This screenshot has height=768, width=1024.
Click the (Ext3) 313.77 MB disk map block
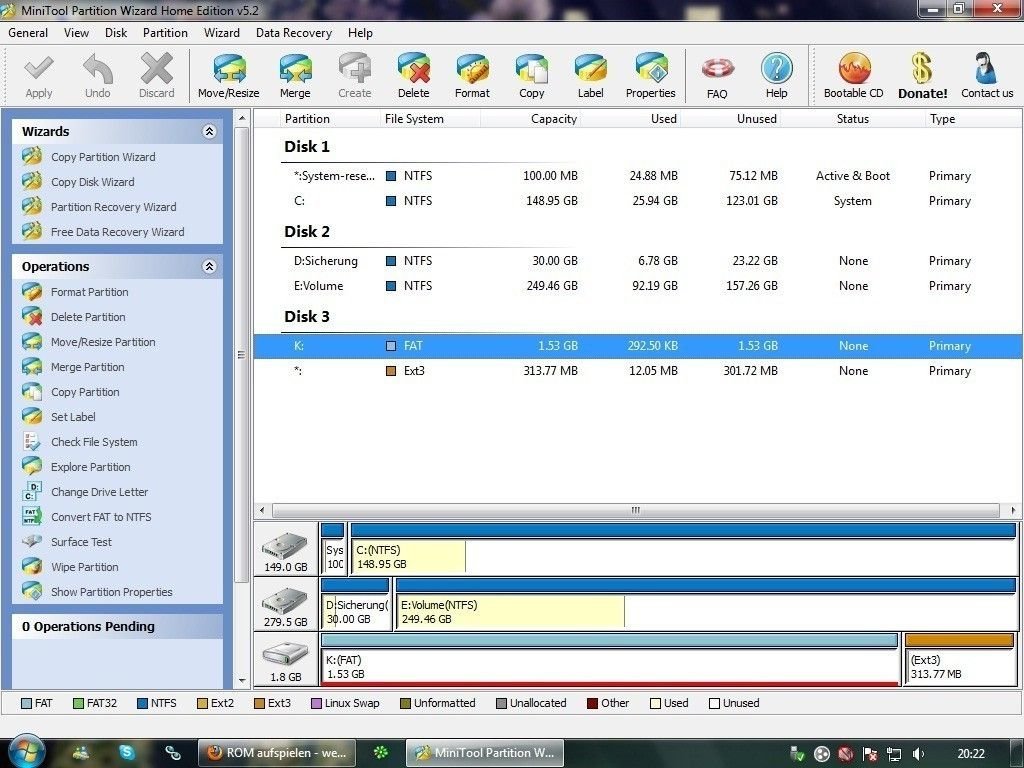(959, 659)
